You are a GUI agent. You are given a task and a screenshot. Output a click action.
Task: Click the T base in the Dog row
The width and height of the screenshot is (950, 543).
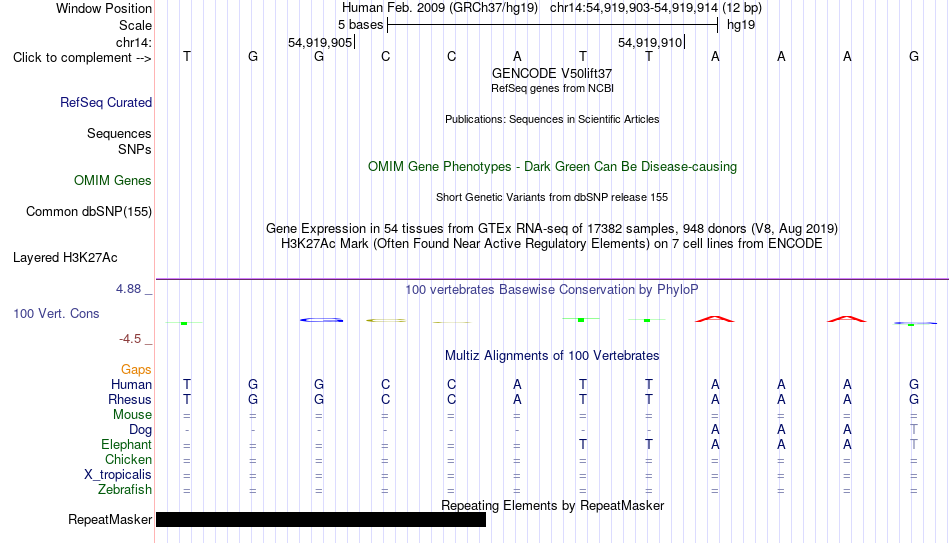914,430
